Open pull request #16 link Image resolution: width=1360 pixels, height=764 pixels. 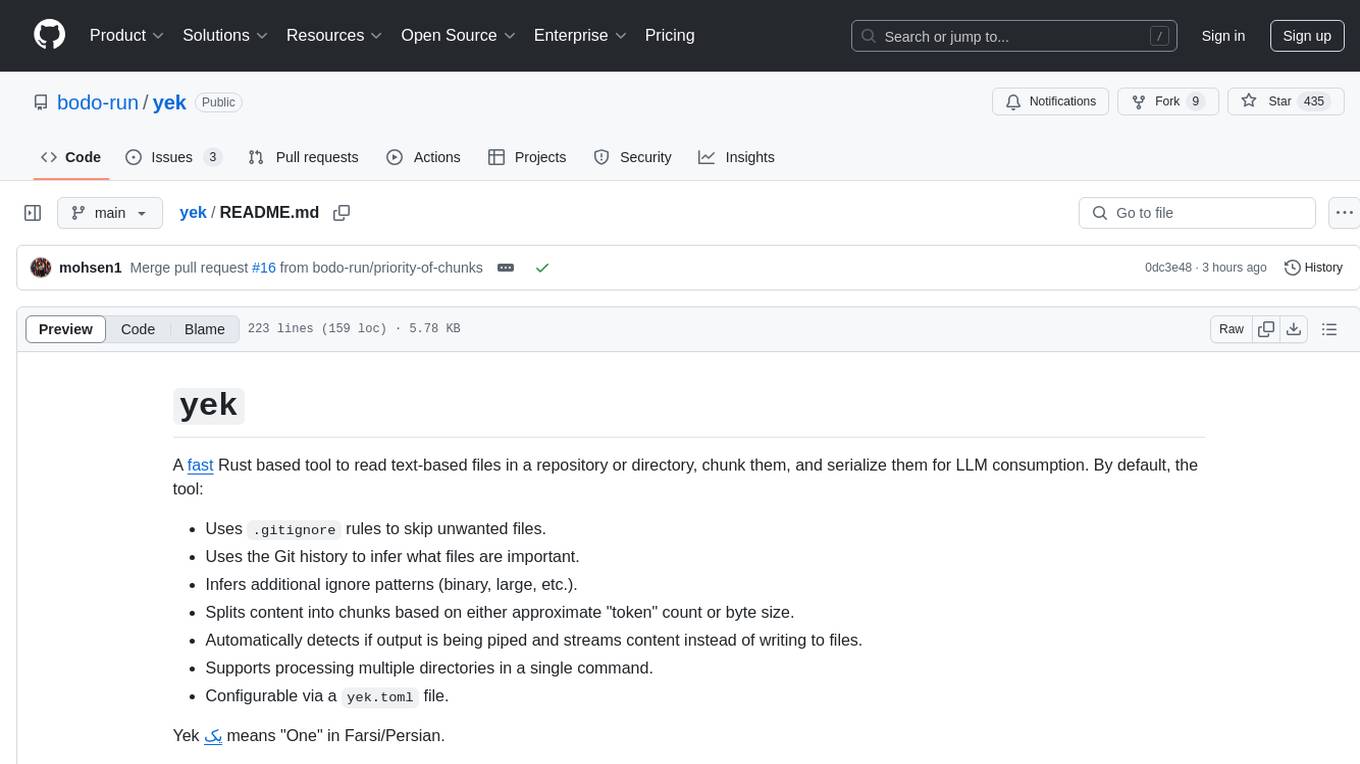[x=264, y=268]
